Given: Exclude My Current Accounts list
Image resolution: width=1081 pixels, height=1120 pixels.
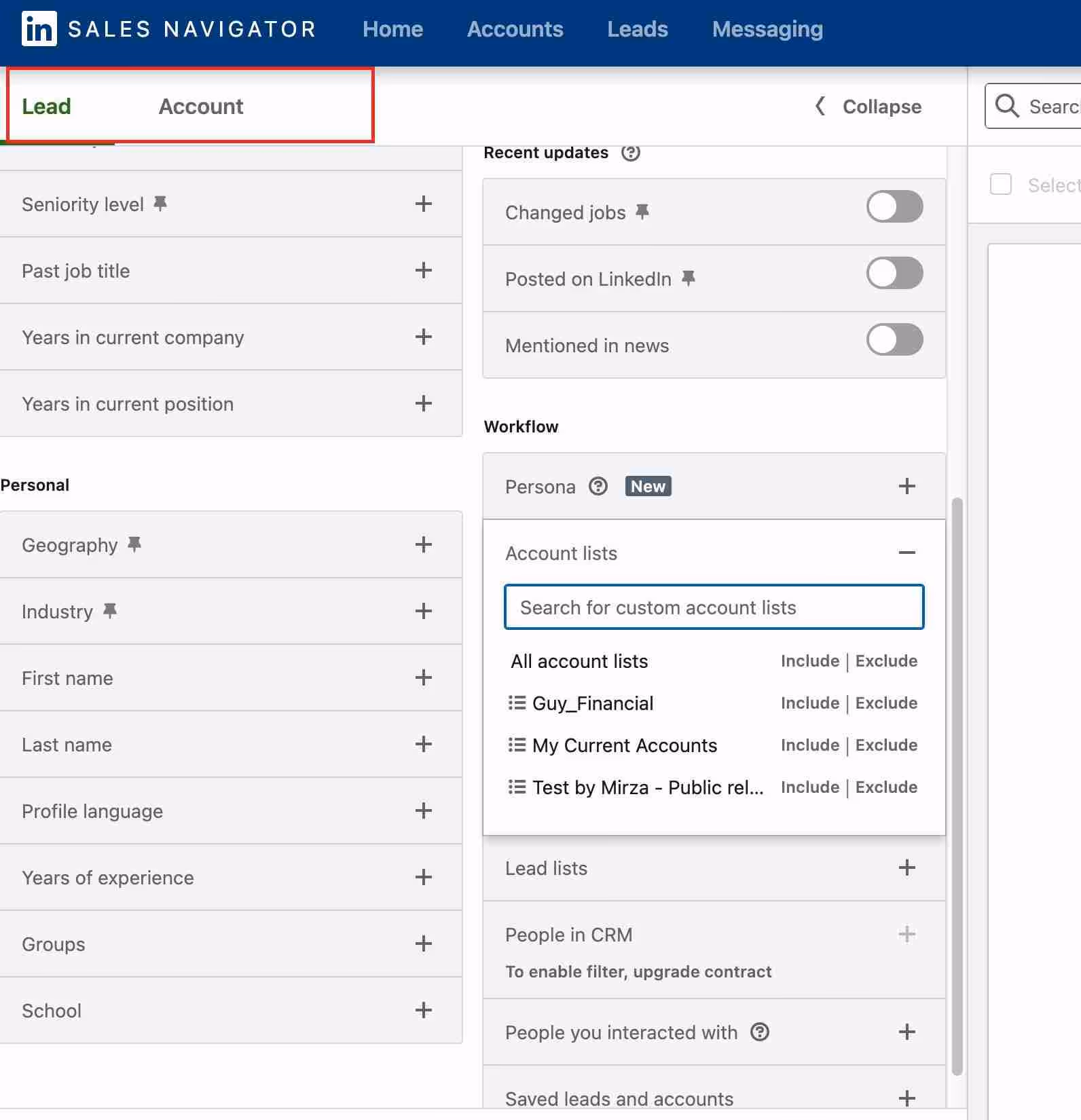Looking at the screenshot, I should pos(886,745).
